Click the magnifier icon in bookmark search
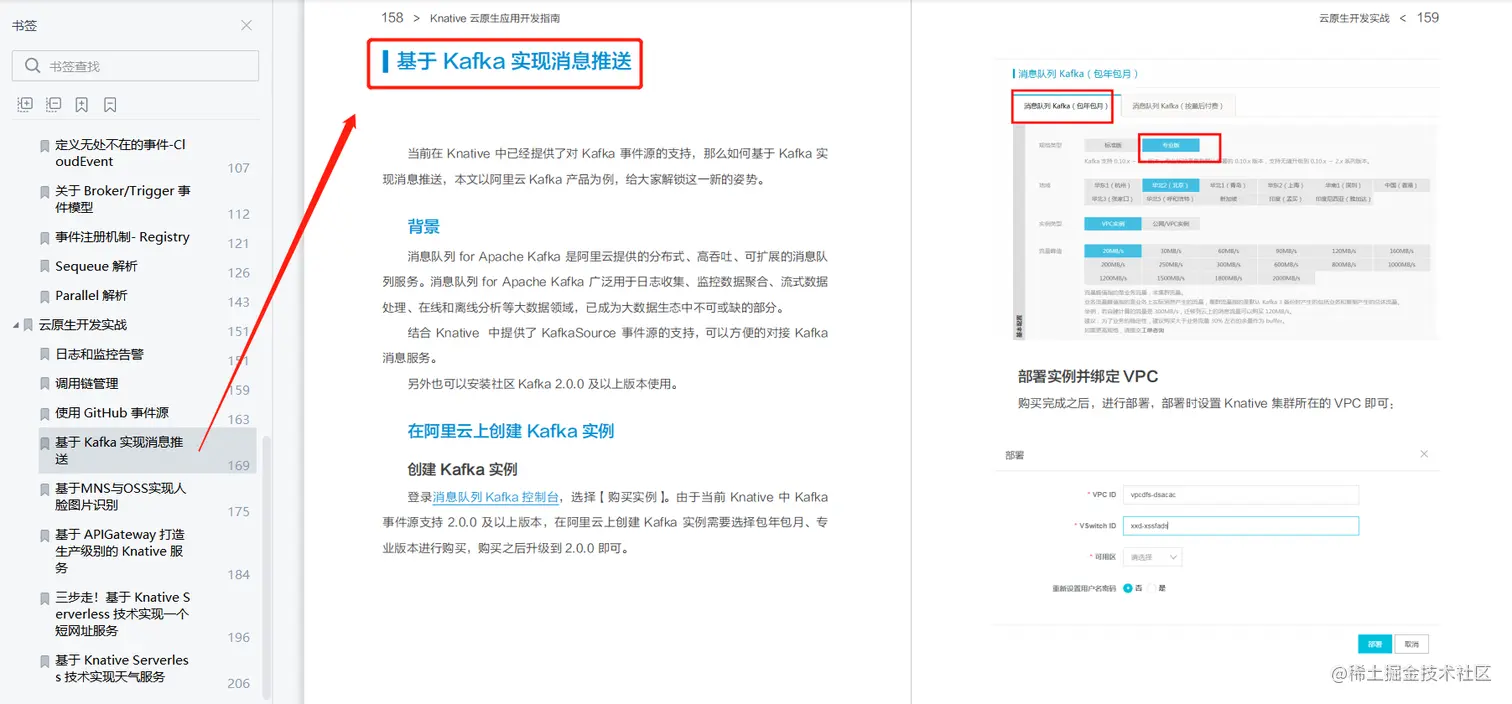This screenshot has width=1512, height=704. (32, 66)
